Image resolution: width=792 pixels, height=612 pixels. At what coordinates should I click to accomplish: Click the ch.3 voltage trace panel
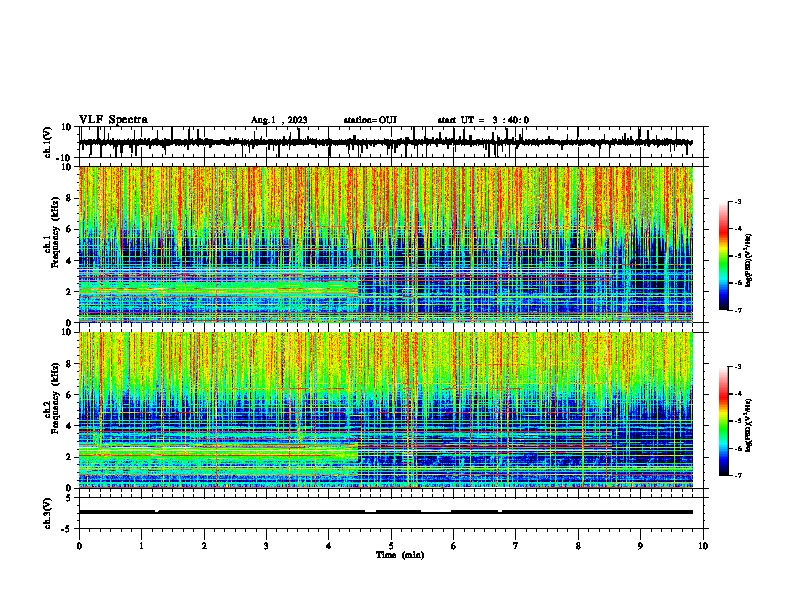pos(393,513)
